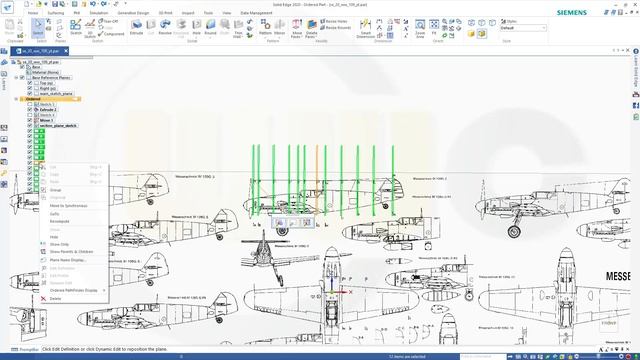This screenshot has height=360, width=640.
Task: Click the Material (None) tree entry
Action: (x=45, y=72)
